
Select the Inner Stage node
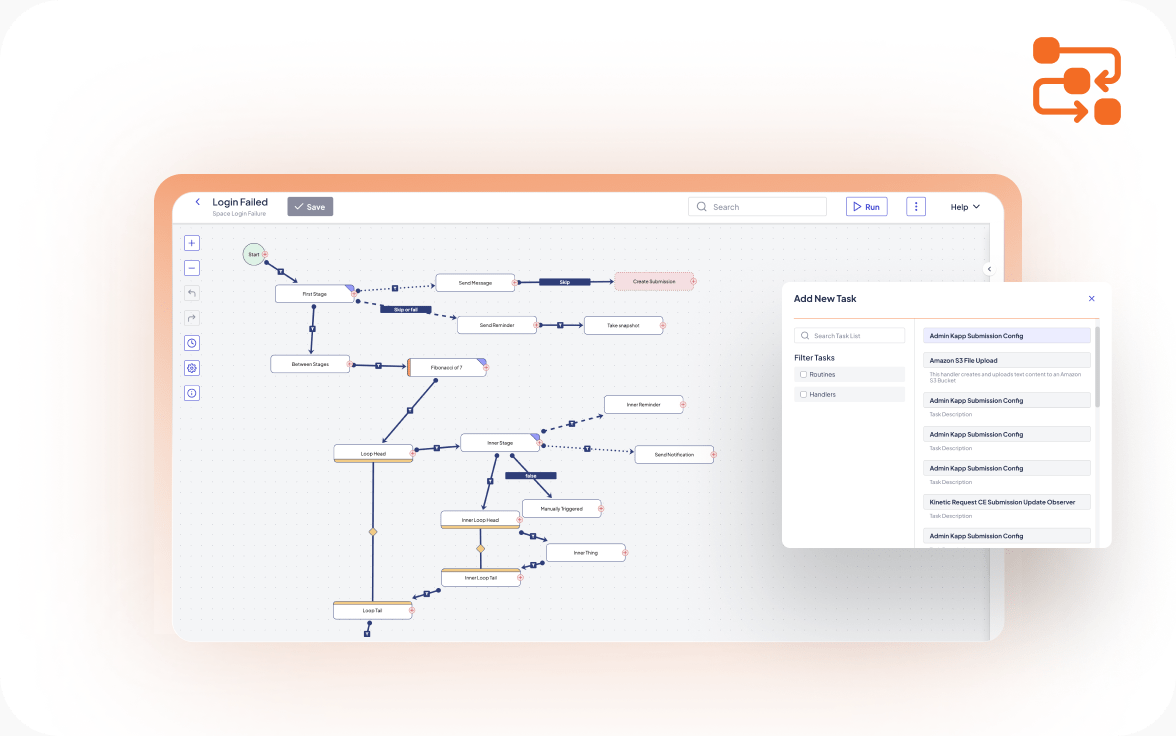click(x=500, y=443)
